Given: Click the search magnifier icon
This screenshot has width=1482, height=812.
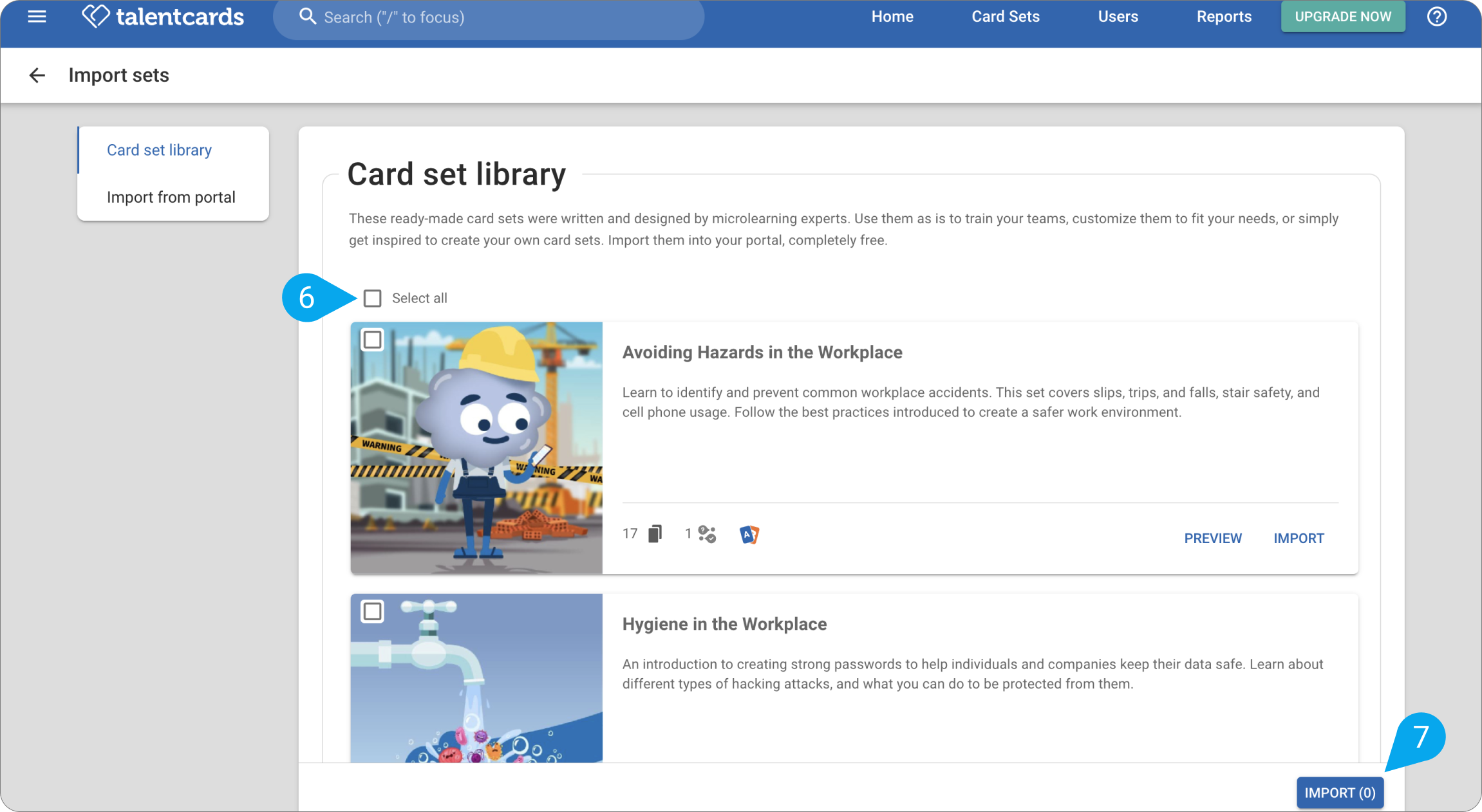Looking at the screenshot, I should click(308, 17).
